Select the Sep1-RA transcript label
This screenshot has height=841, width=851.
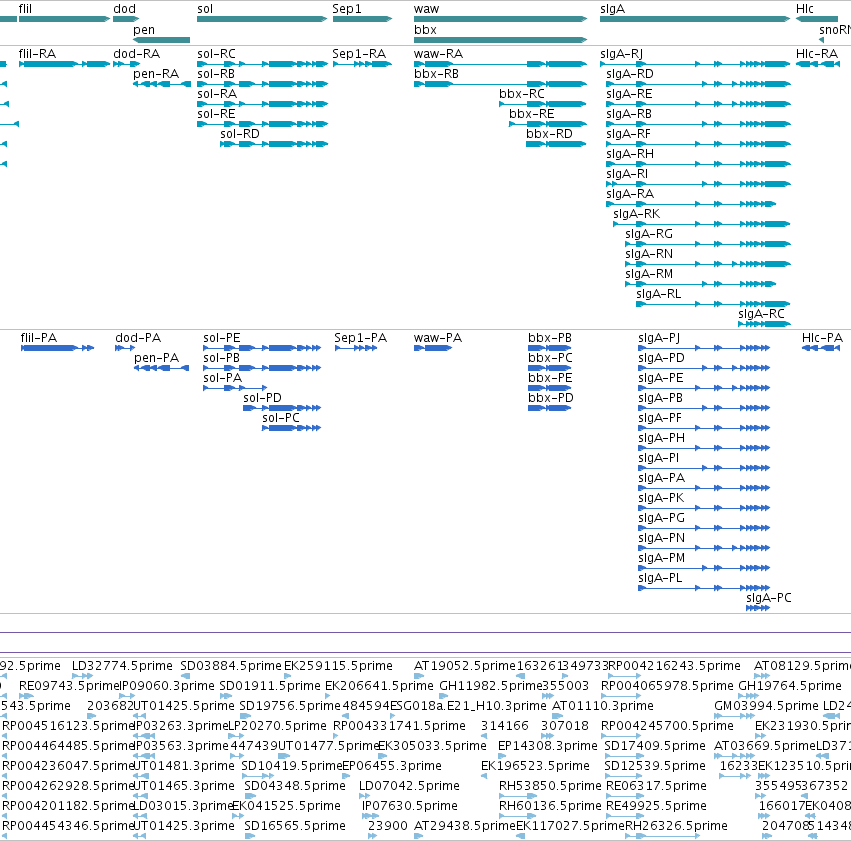[x=359, y=54]
